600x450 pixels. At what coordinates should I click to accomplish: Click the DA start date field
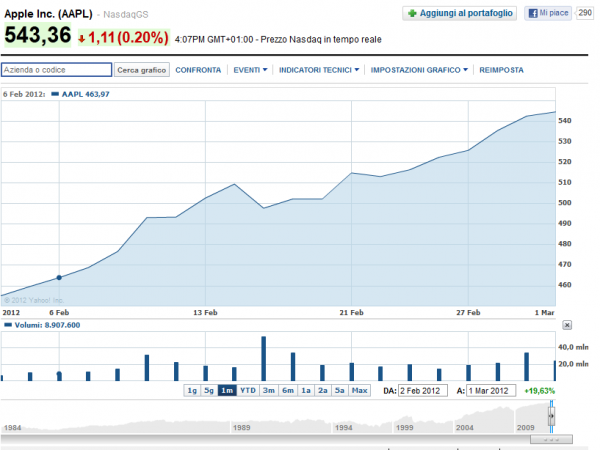(424, 390)
